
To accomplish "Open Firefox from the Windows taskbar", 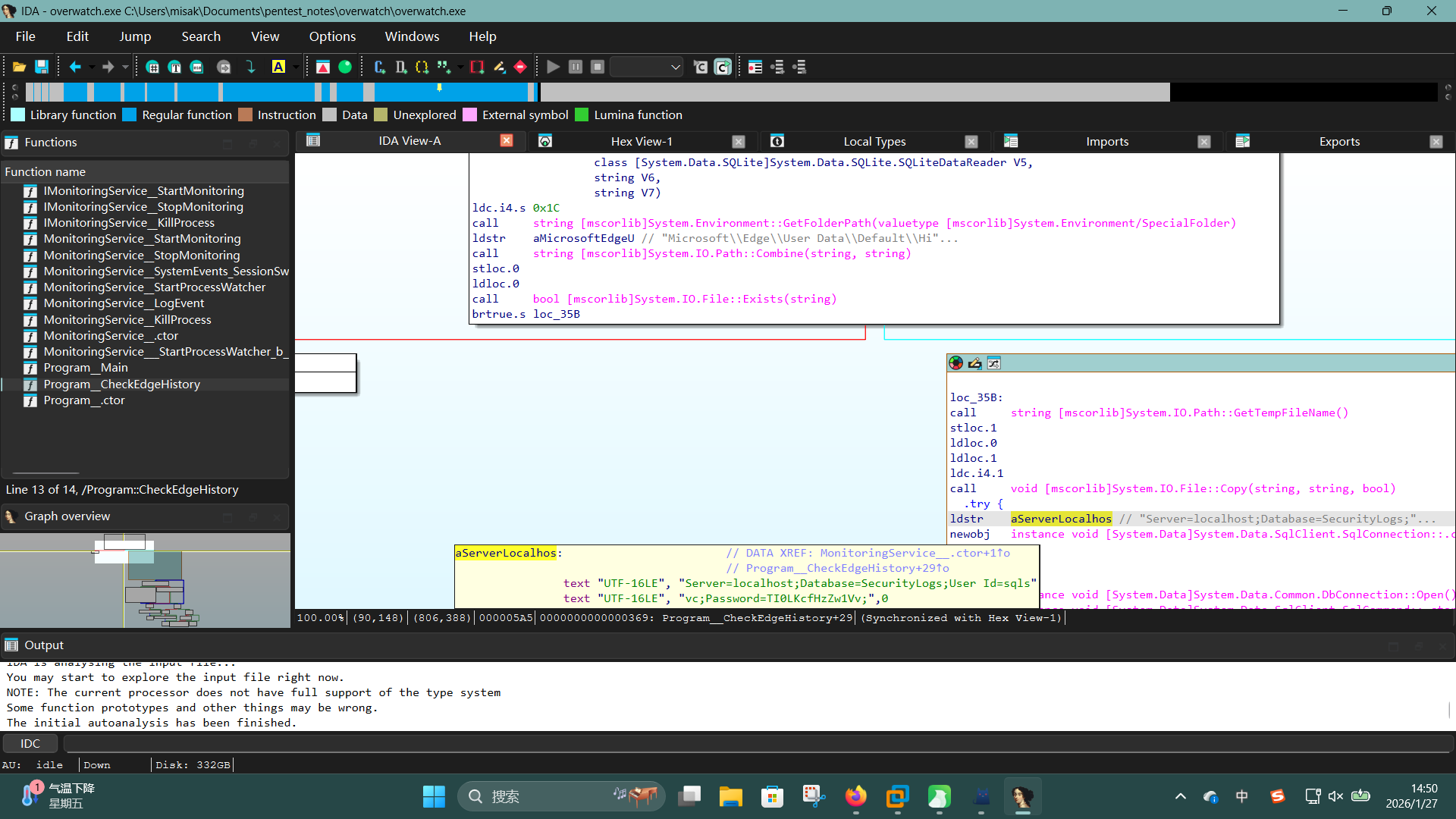I will [x=855, y=796].
